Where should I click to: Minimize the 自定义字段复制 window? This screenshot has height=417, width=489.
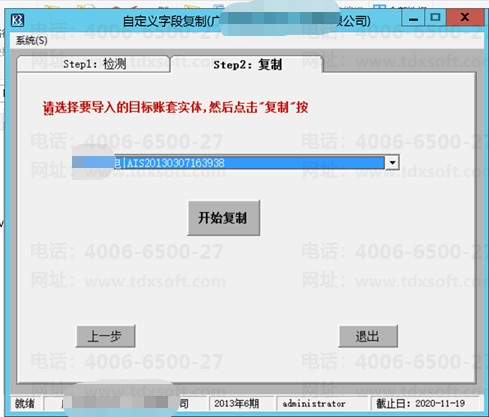pyautogui.click(x=413, y=19)
